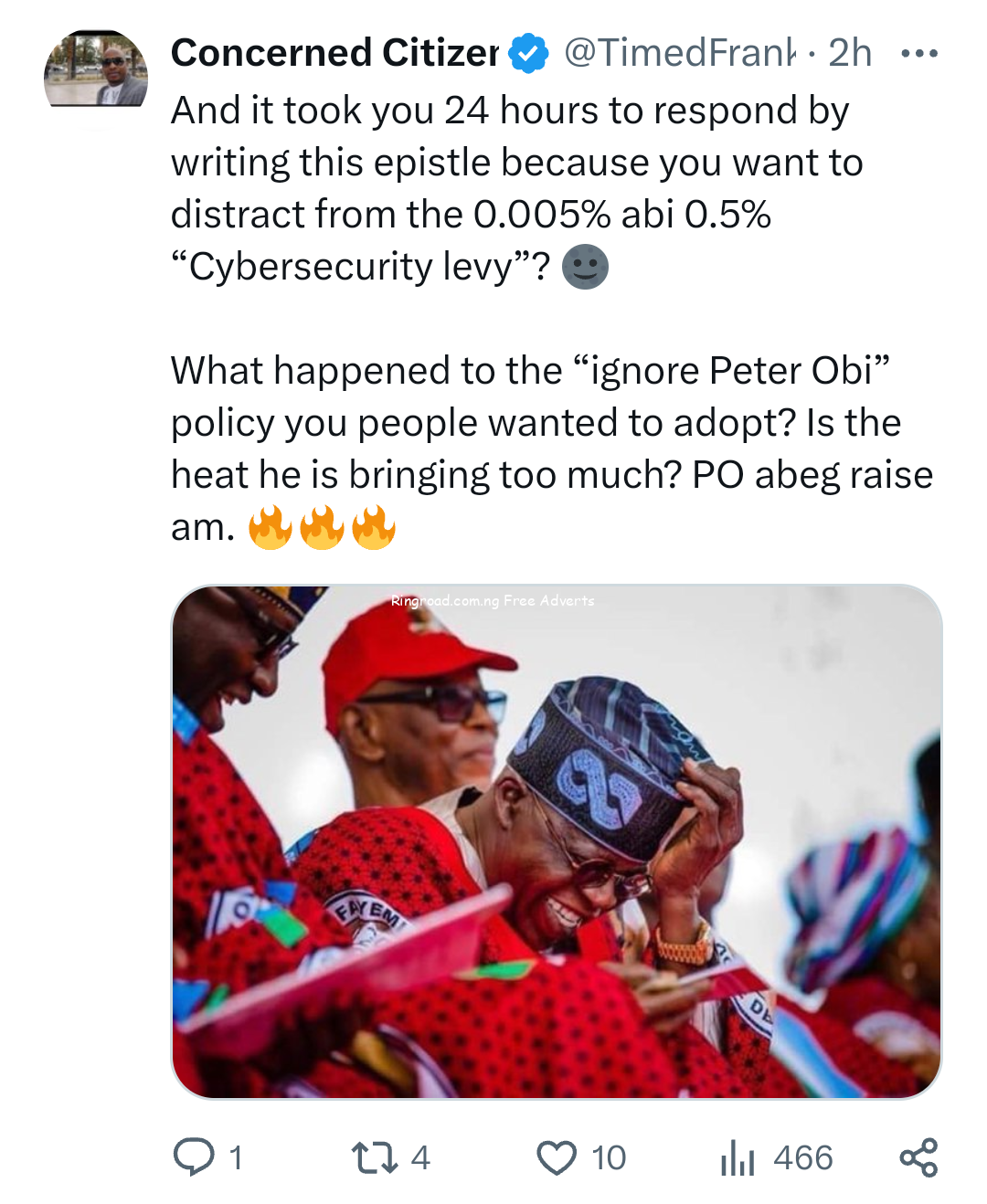This screenshot has width=987, height=1204.
Task: Like the tweet with the heart icon
Action: tap(557, 1157)
